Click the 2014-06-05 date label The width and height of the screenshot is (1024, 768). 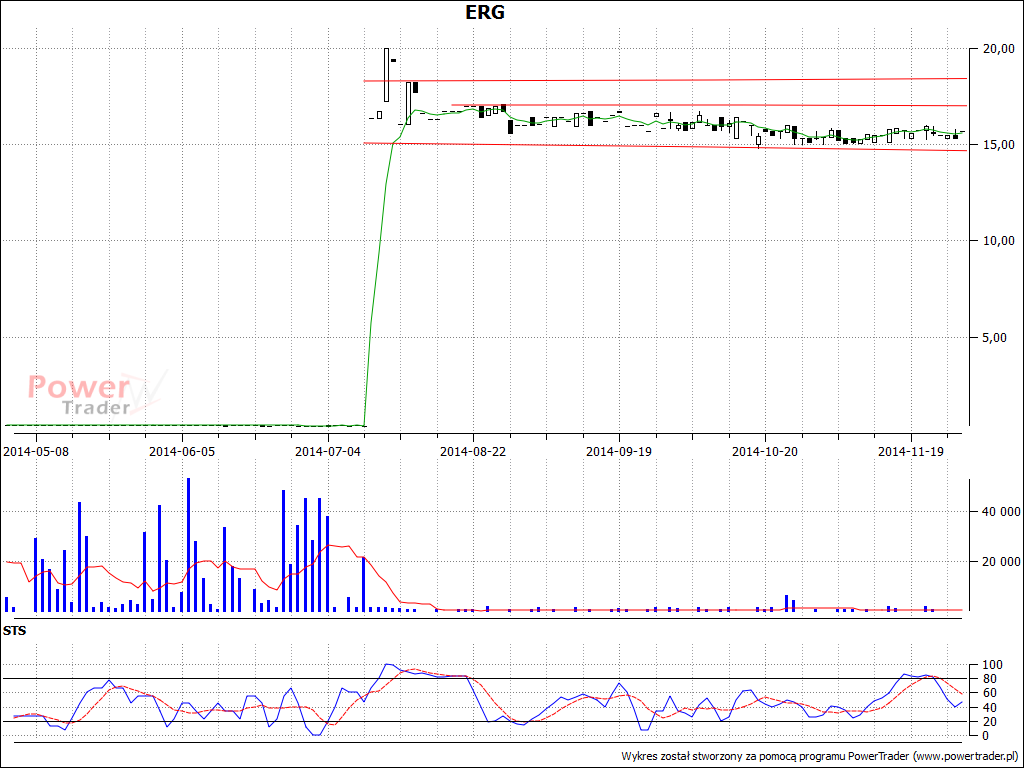point(182,451)
